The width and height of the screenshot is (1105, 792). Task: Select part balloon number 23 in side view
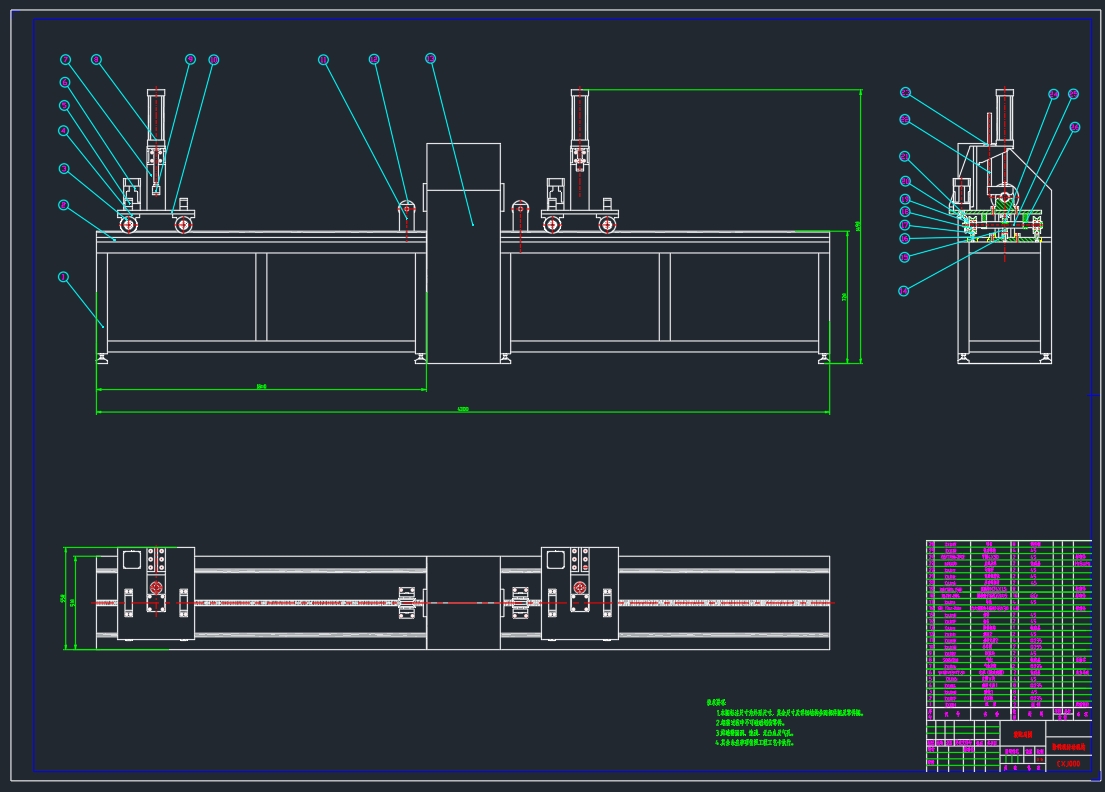[x=906, y=92]
